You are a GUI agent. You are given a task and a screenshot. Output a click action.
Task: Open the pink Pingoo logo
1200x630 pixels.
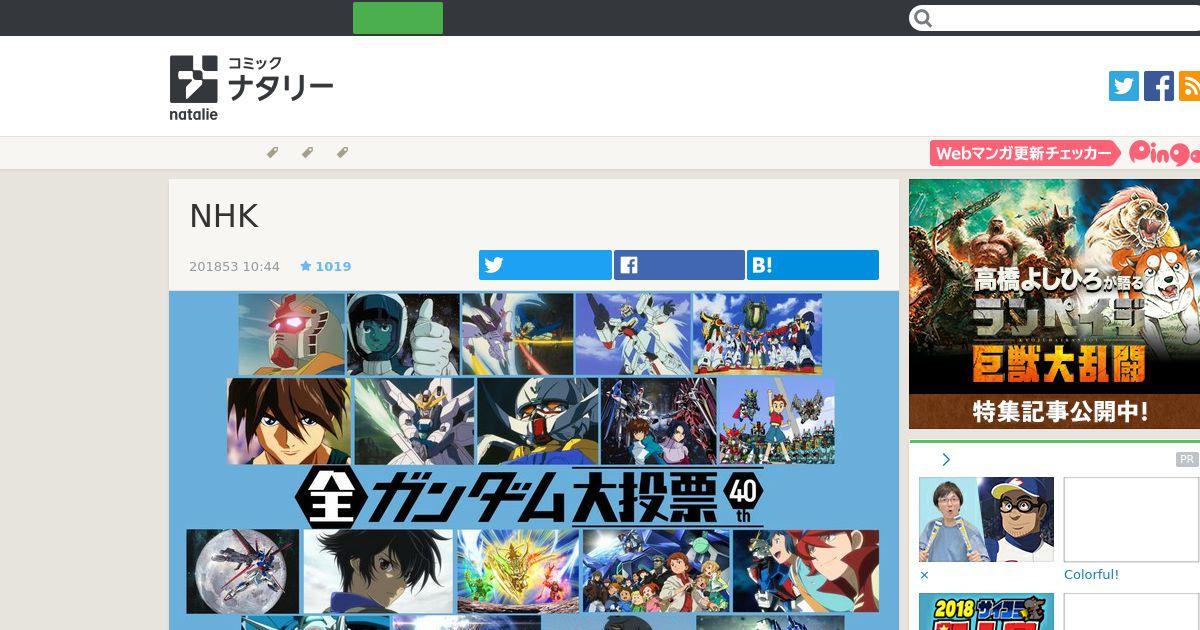(x=1164, y=153)
